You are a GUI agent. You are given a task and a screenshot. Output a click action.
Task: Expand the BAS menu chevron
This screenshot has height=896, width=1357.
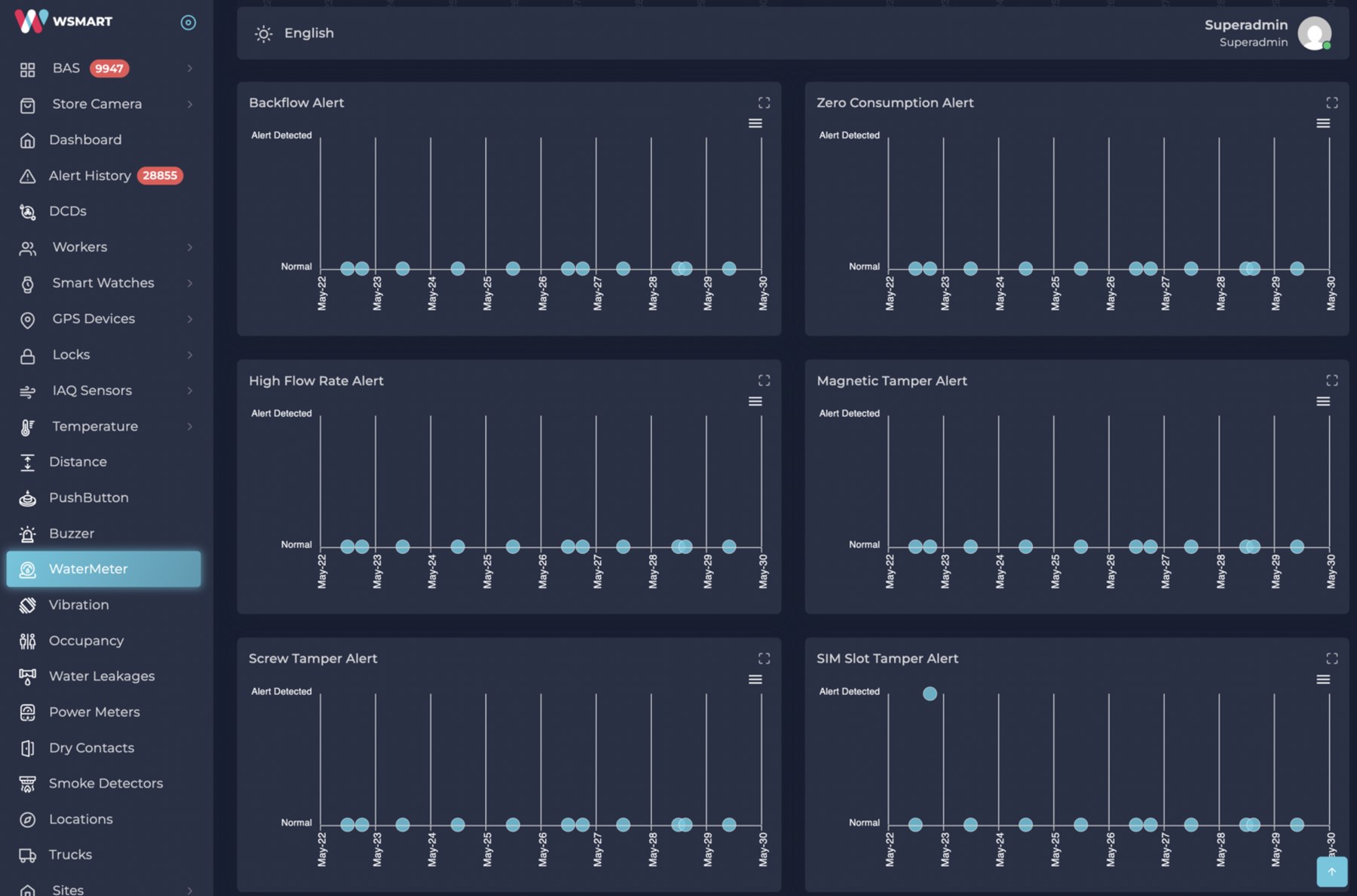(x=190, y=69)
